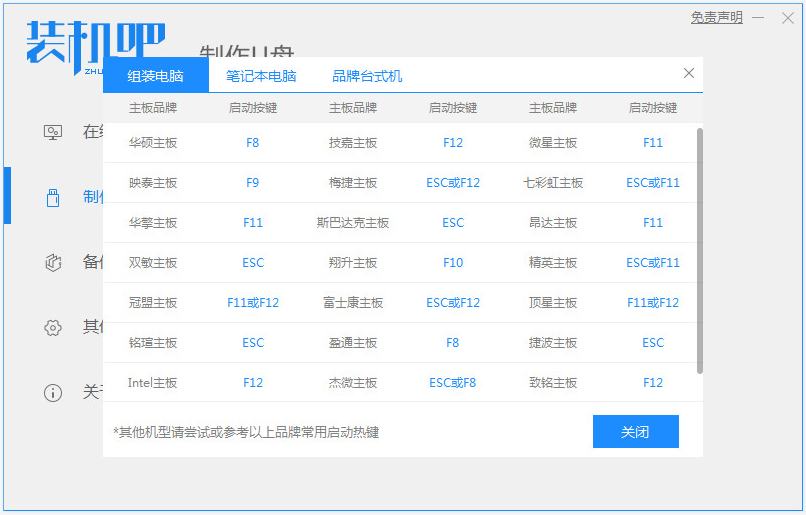Click the F12 hotkey for Intel主板
The width and height of the screenshot is (806, 515).
tap(253, 383)
